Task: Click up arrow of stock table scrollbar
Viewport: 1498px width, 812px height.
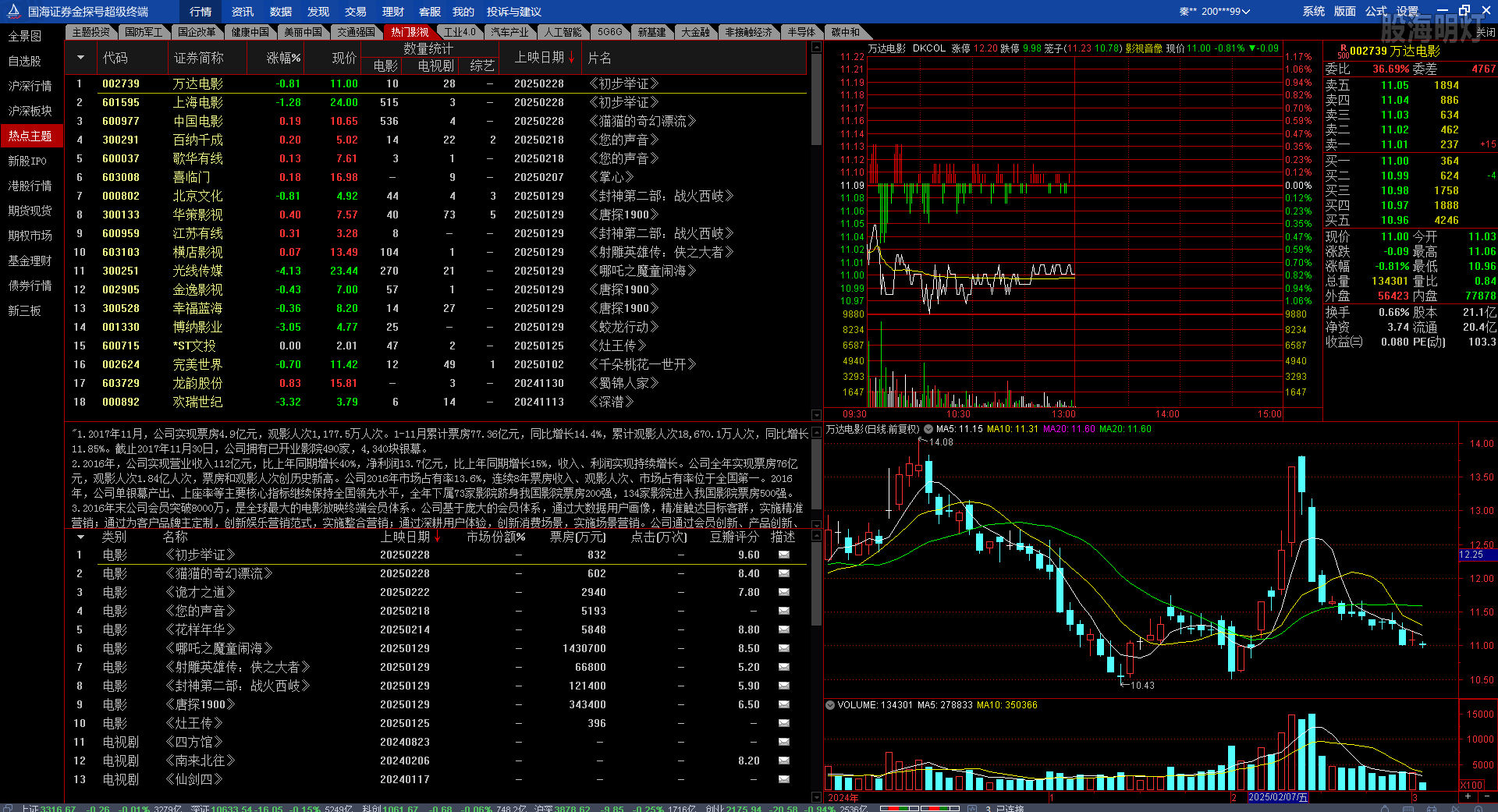Action: (816, 47)
